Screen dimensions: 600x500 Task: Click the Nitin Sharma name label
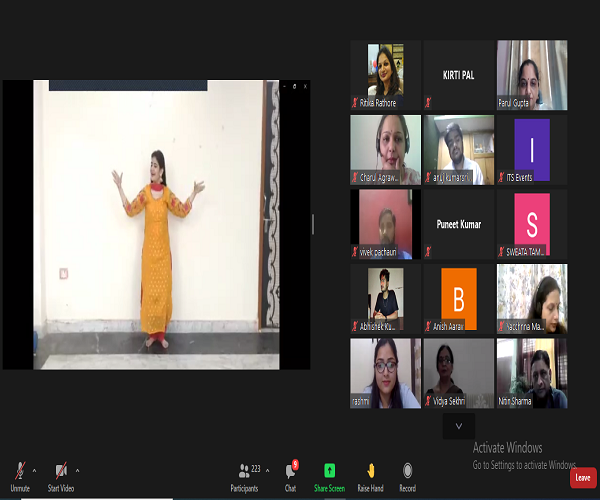(x=515, y=401)
